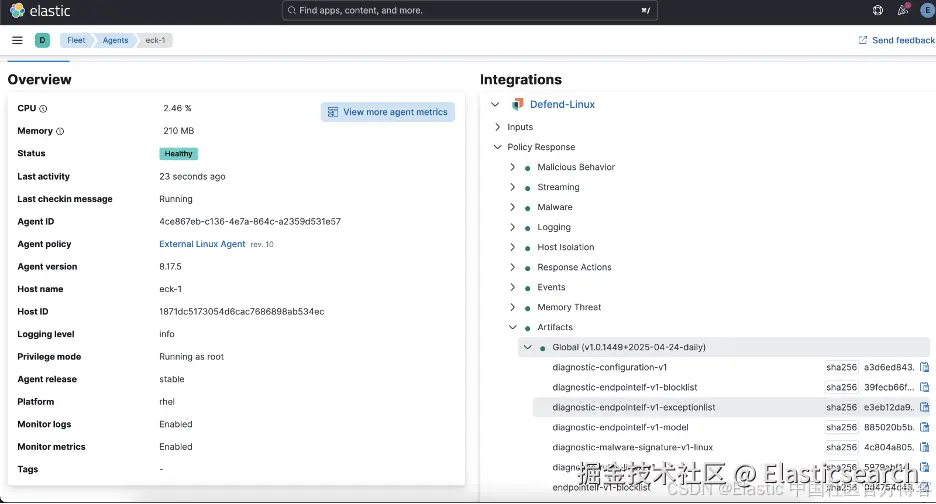This screenshot has height=504, width=936.
Task: Expand the Streaming response
Action: click(x=512, y=187)
